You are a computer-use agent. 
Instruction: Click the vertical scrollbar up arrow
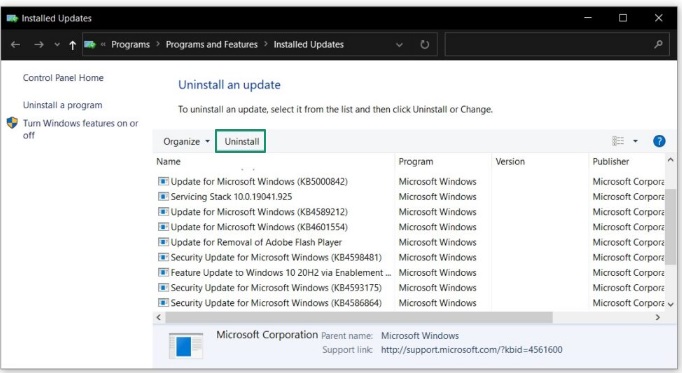(x=670, y=160)
